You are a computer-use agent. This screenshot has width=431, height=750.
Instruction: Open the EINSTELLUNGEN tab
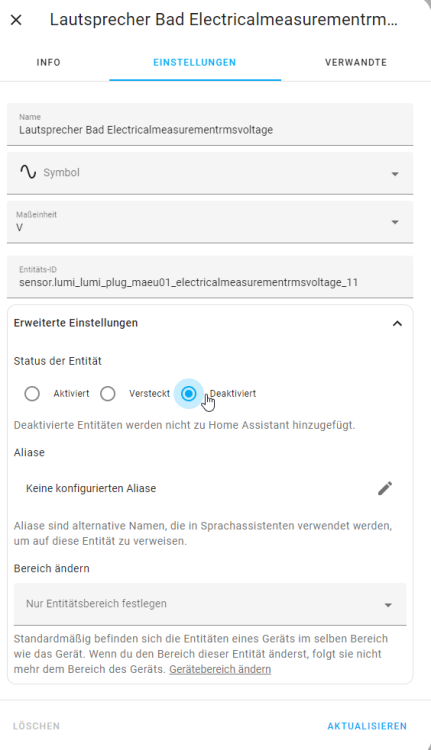(195, 62)
